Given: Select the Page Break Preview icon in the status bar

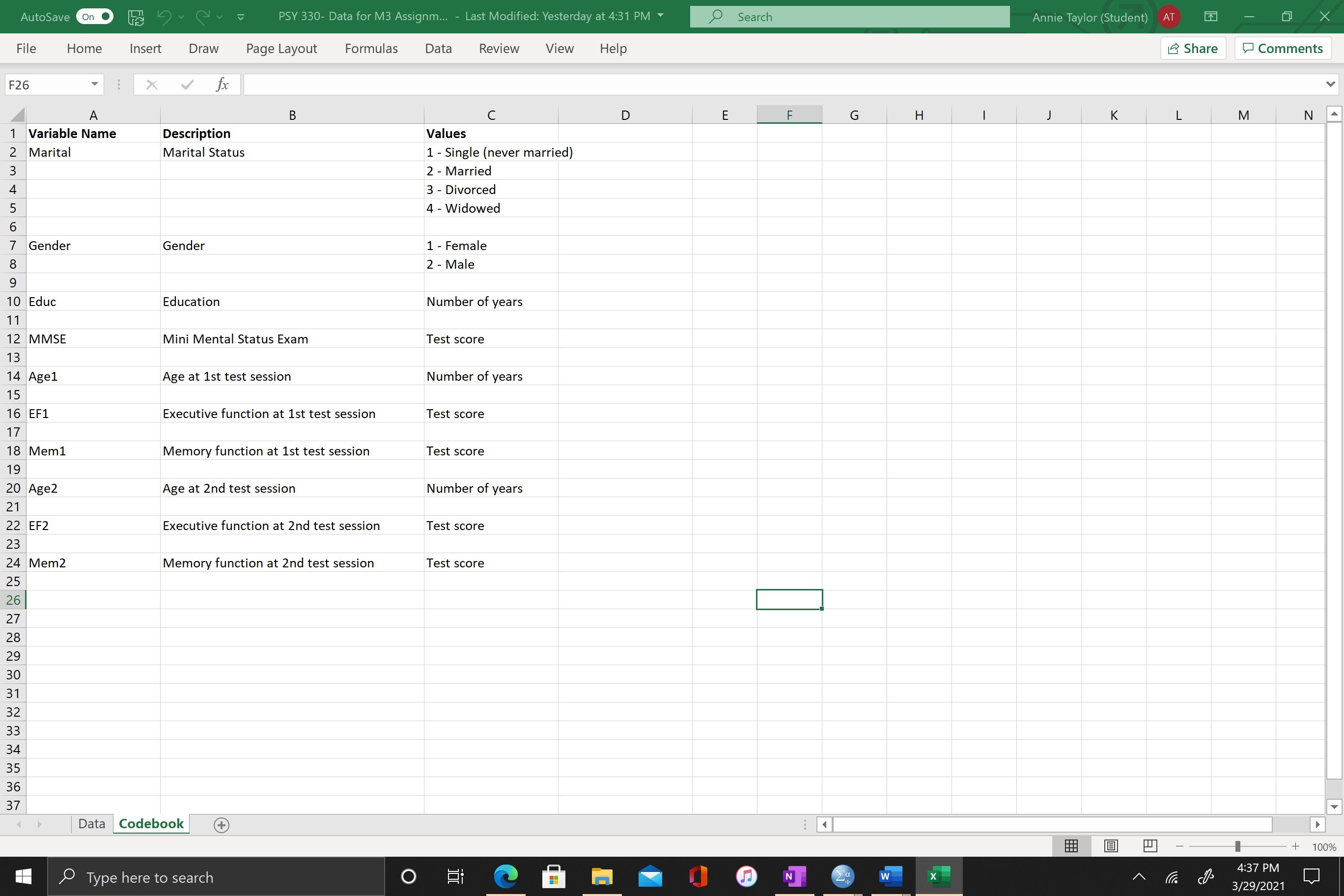Looking at the screenshot, I should [1149, 846].
